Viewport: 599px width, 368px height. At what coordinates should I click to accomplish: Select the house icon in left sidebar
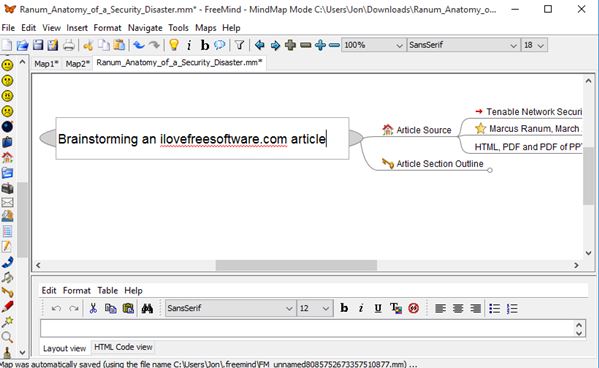pyautogui.click(x=7, y=157)
